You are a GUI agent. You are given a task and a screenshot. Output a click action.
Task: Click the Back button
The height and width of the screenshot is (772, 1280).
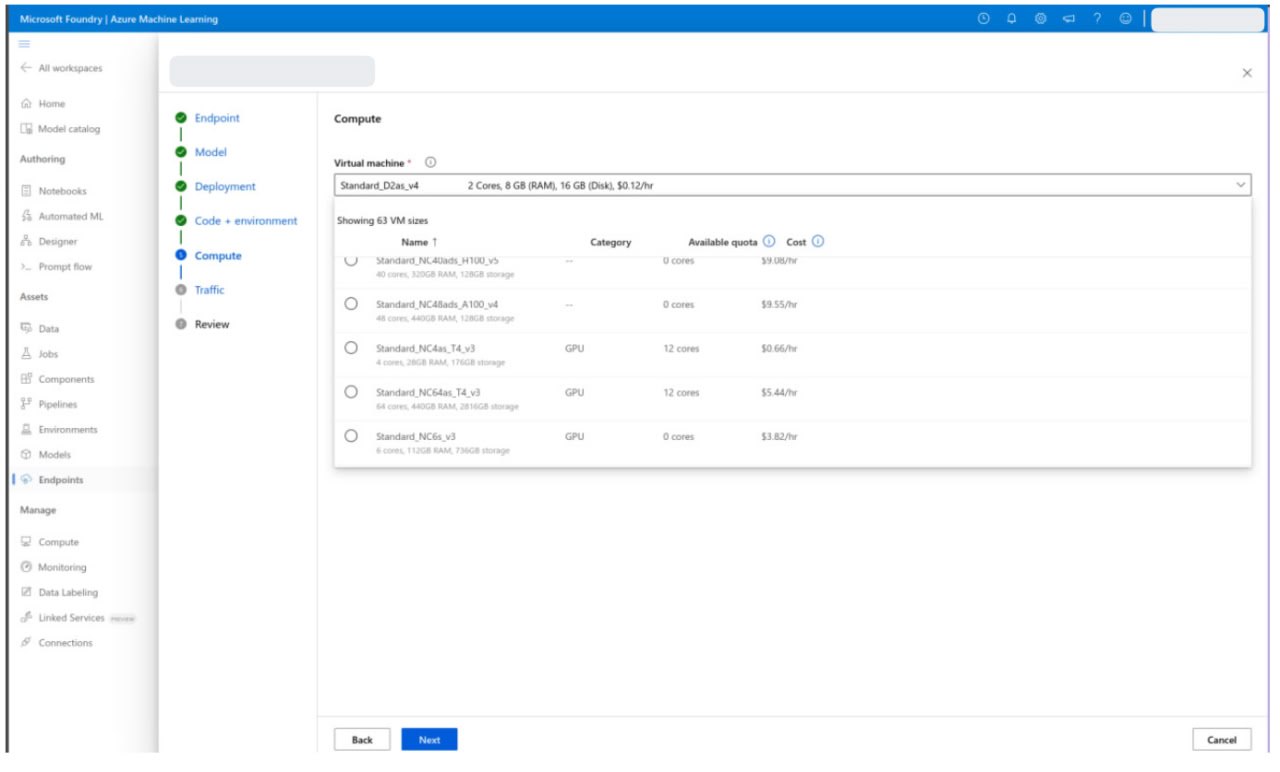pos(362,740)
